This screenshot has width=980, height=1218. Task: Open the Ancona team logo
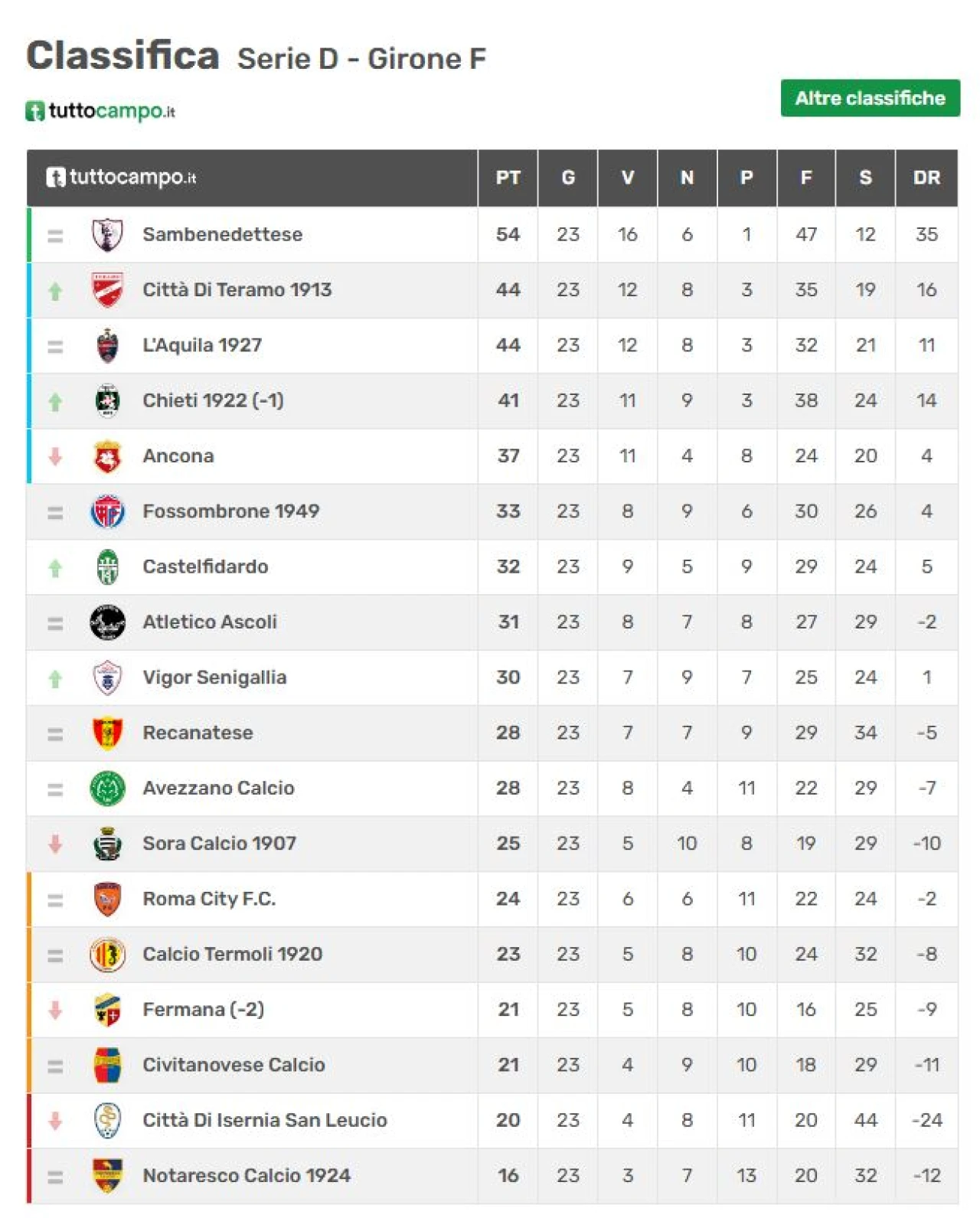point(107,456)
